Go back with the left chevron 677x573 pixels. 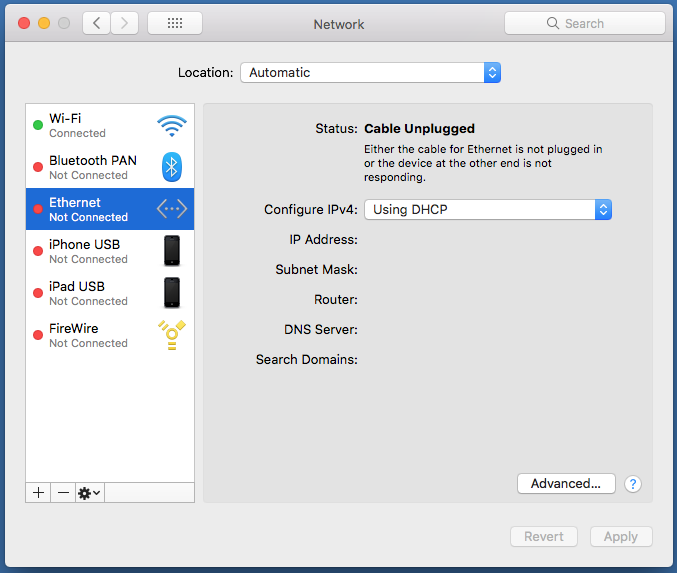pyautogui.click(x=97, y=23)
